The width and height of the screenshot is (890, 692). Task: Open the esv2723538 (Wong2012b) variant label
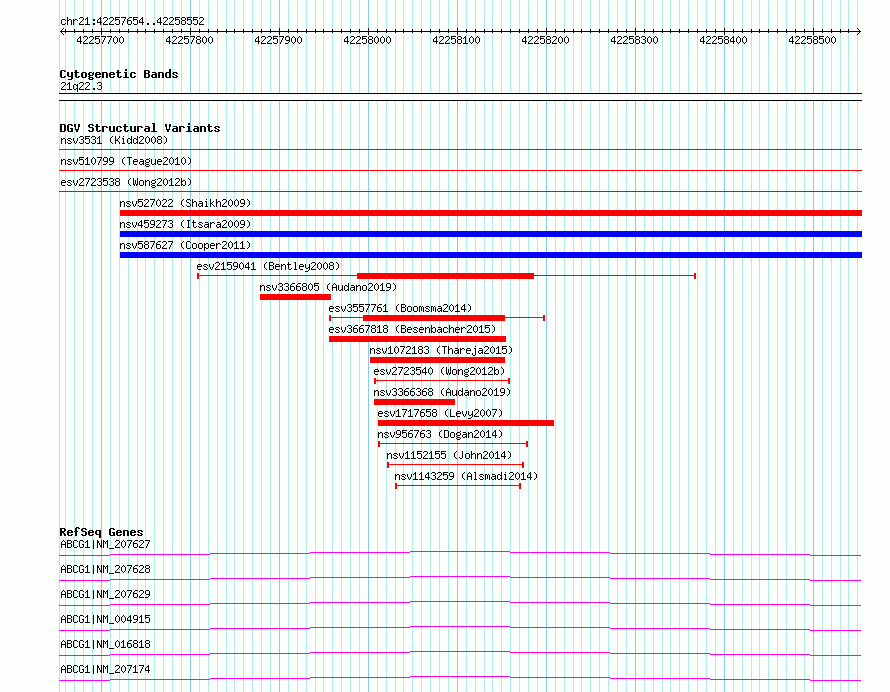click(126, 182)
